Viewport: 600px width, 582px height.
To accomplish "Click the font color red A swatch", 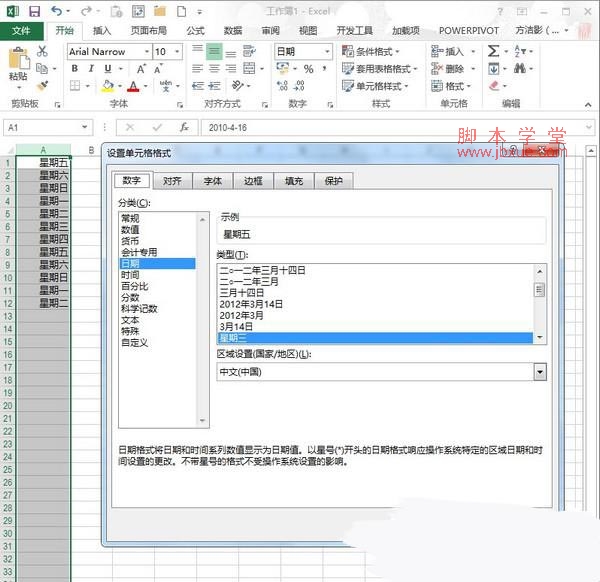I will [x=133, y=86].
